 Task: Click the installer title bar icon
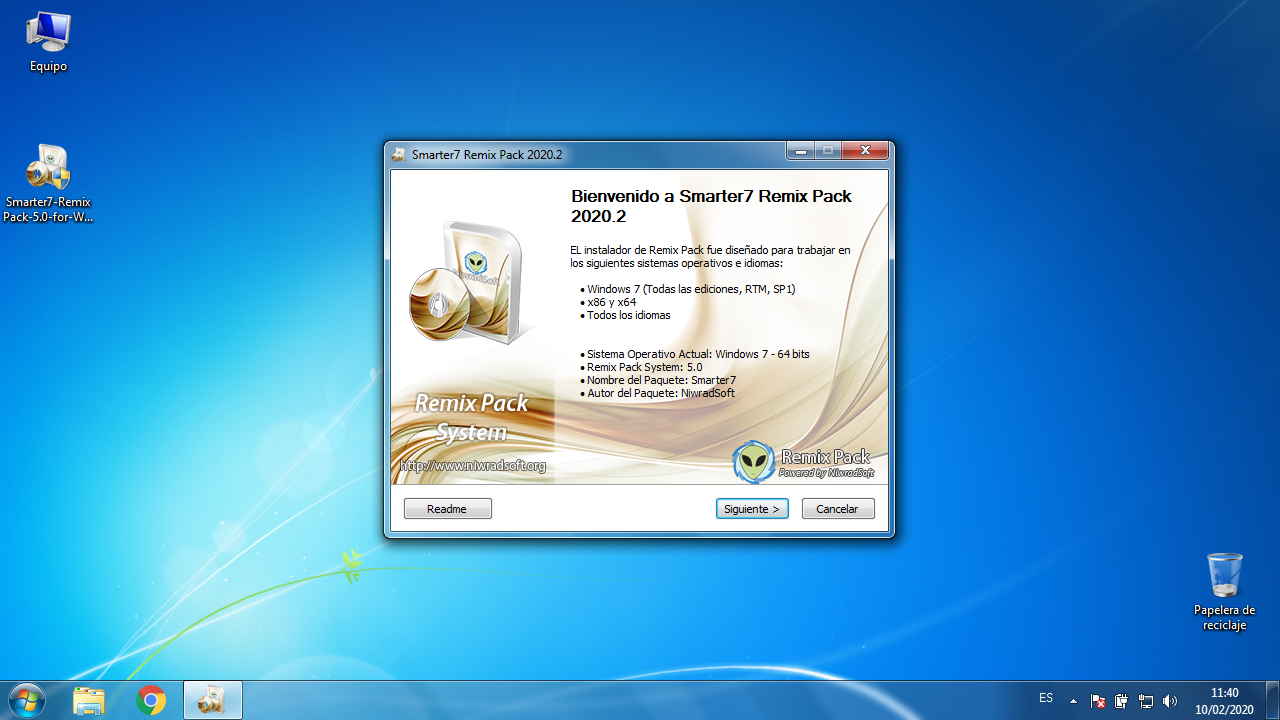399,155
